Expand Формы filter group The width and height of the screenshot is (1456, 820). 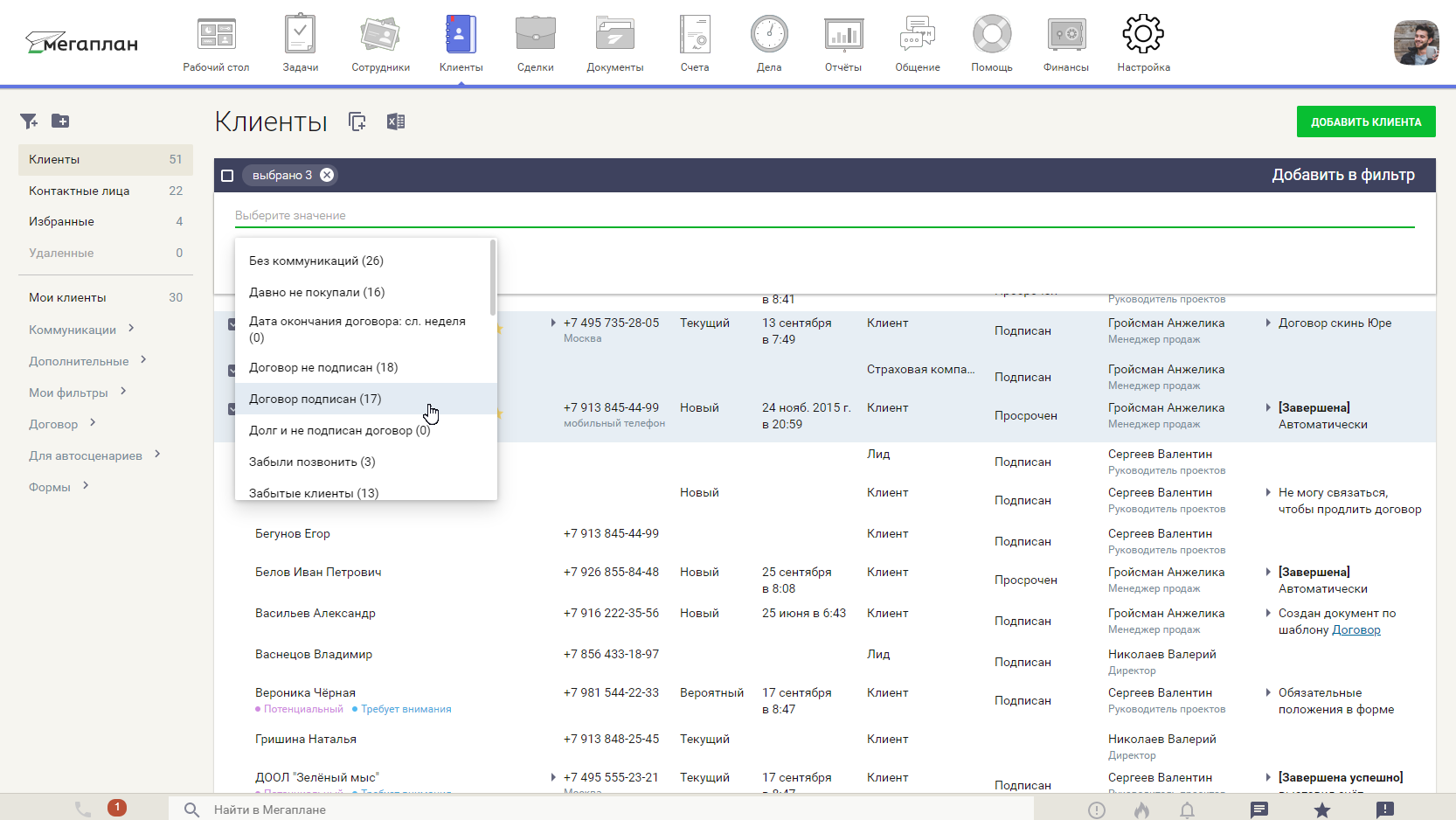click(x=86, y=486)
